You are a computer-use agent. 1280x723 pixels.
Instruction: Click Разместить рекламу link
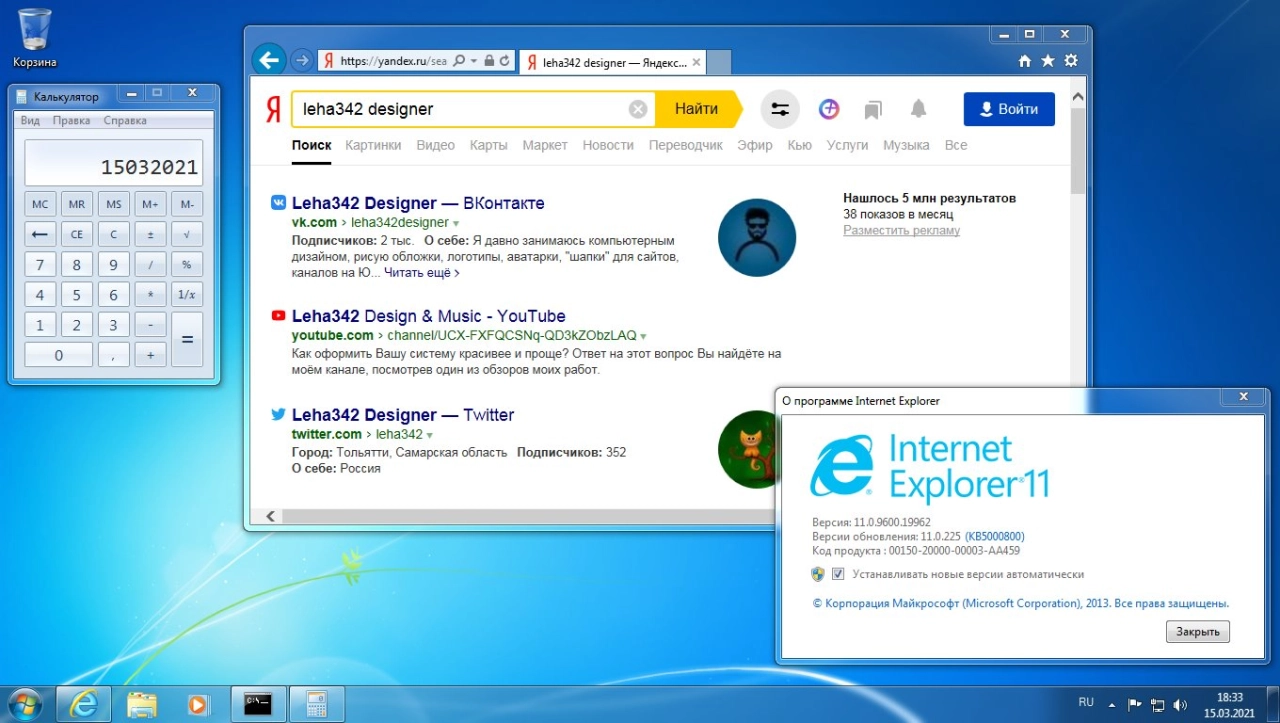pos(901,230)
